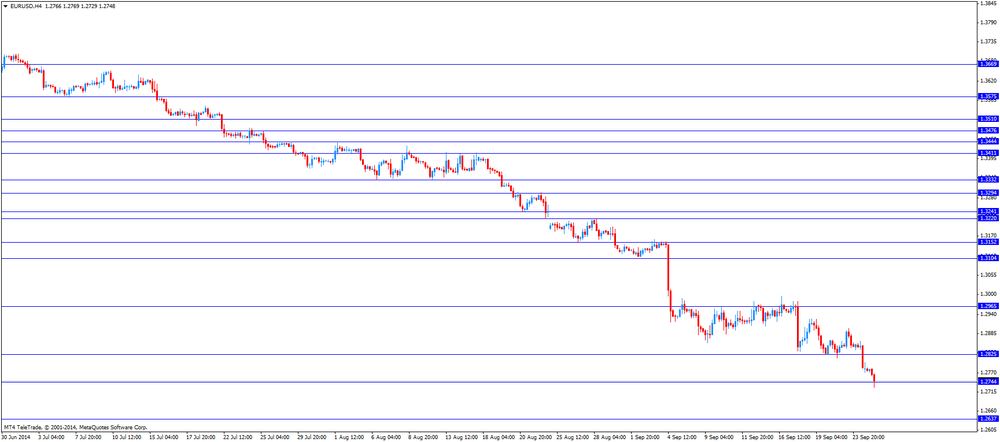The height and width of the screenshot is (442, 1000).
Task: Select the 1.3575 horizontal line price tag
Action: pos(988,97)
